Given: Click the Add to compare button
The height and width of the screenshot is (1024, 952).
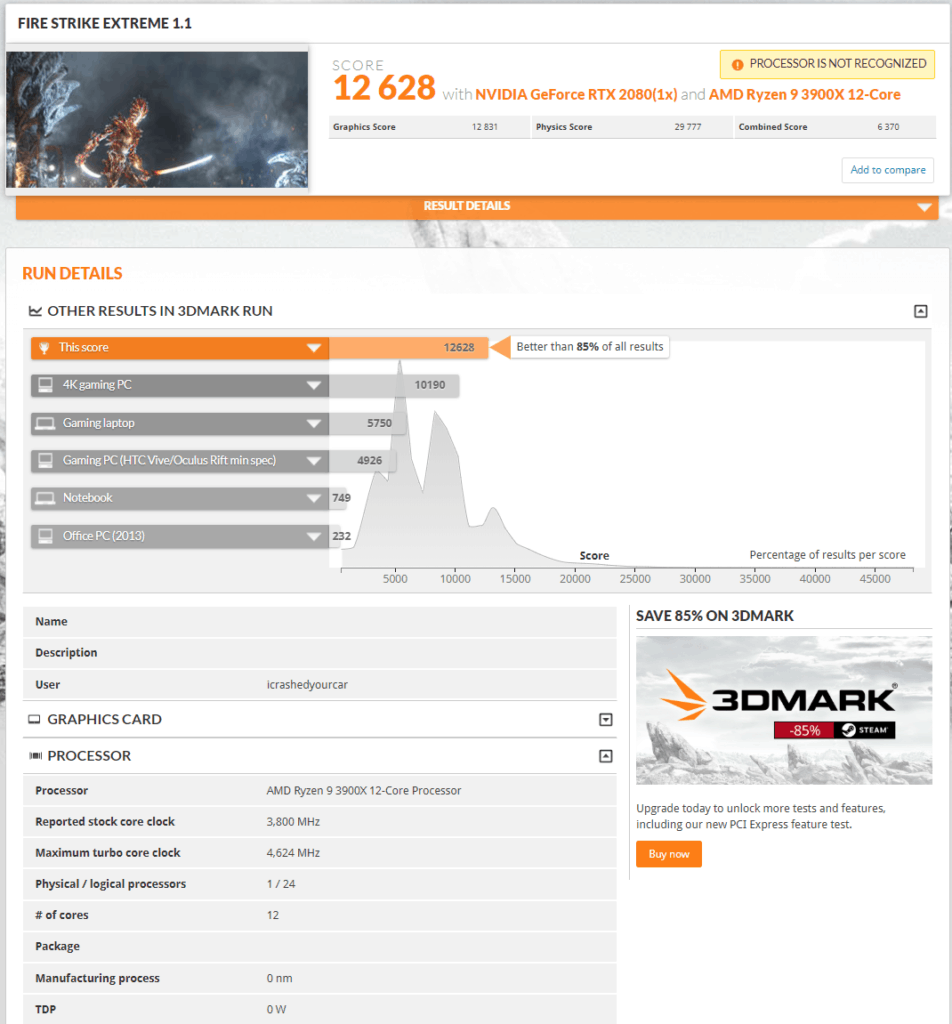Looking at the screenshot, I should click(x=887, y=170).
